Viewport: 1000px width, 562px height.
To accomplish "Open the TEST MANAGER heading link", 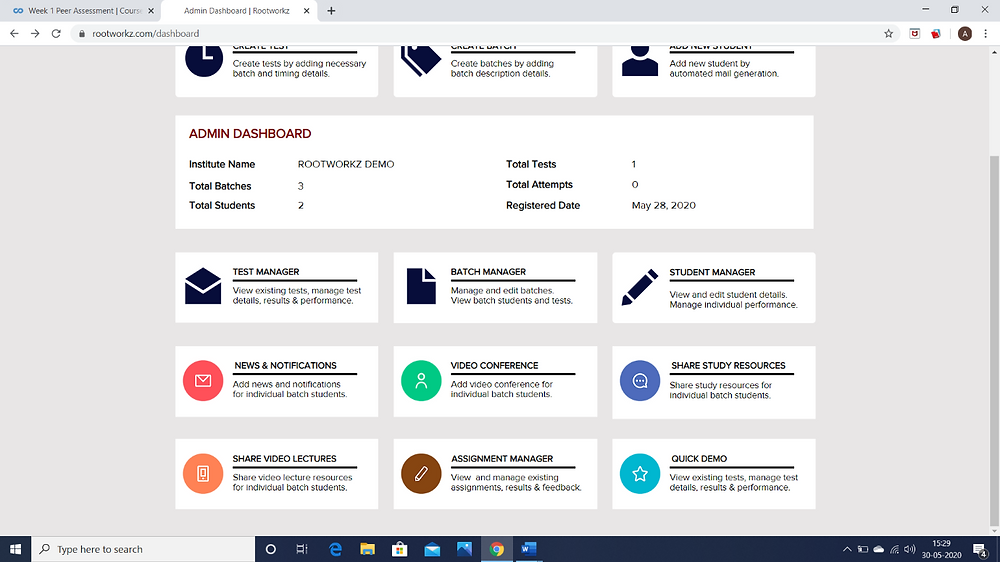I will (x=266, y=272).
